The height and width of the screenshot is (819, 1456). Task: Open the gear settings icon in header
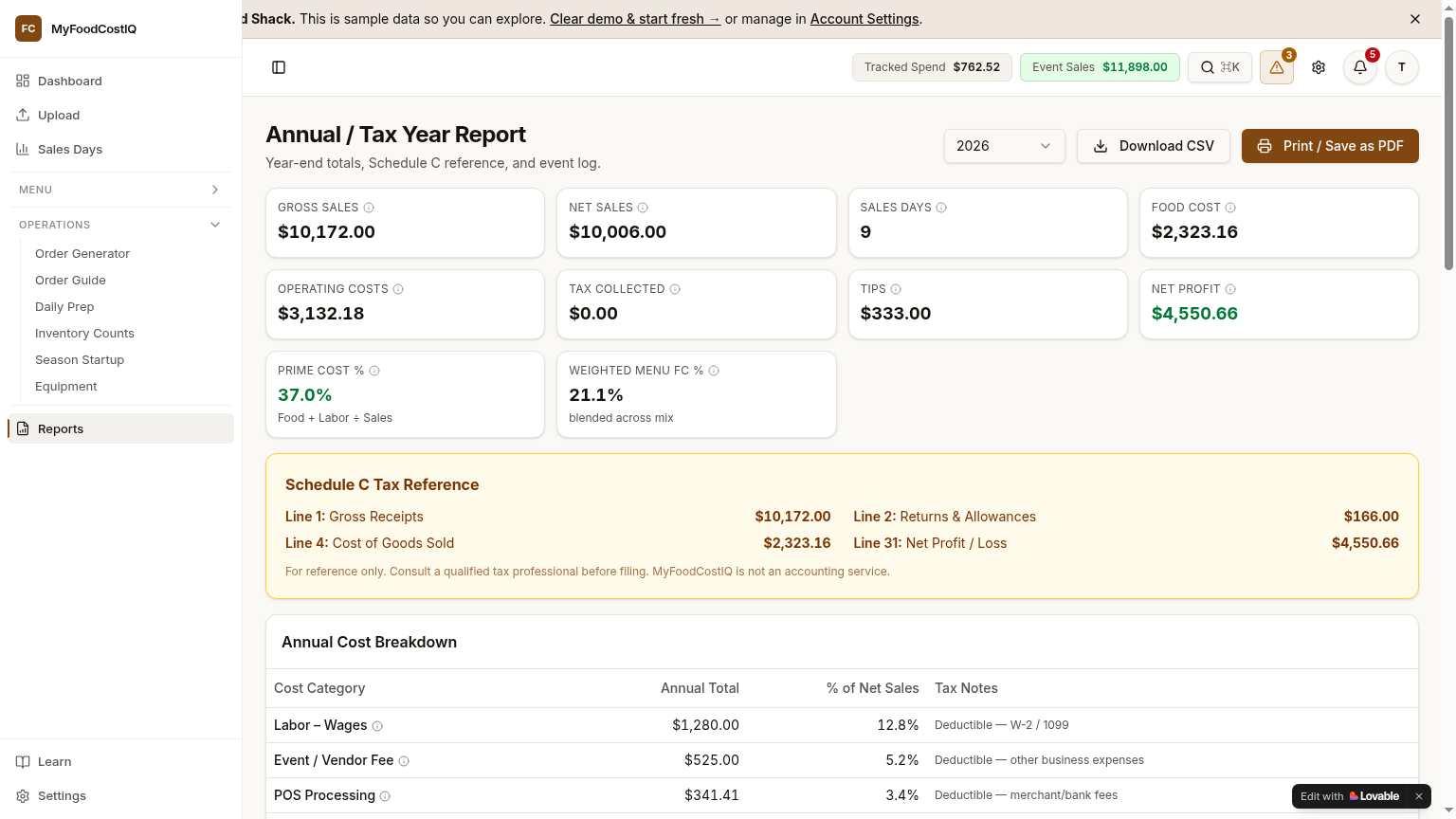click(1319, 67)
